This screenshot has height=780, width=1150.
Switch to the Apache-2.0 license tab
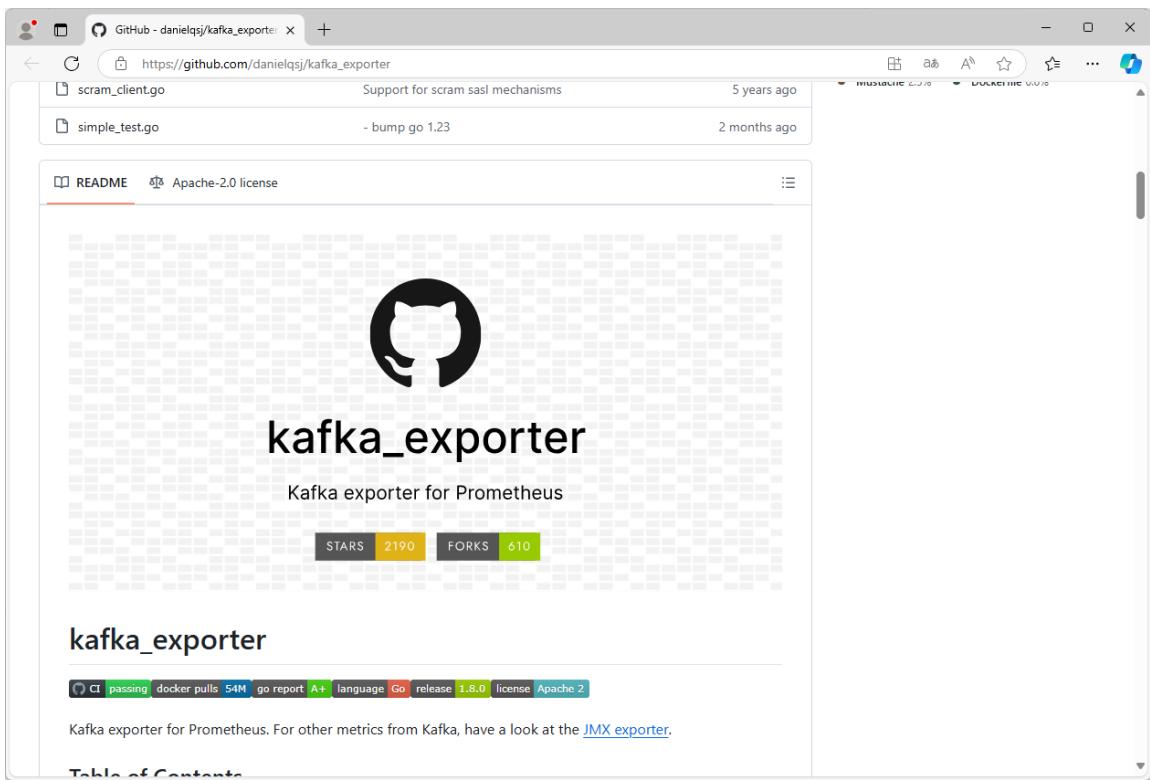pos(213,183)
